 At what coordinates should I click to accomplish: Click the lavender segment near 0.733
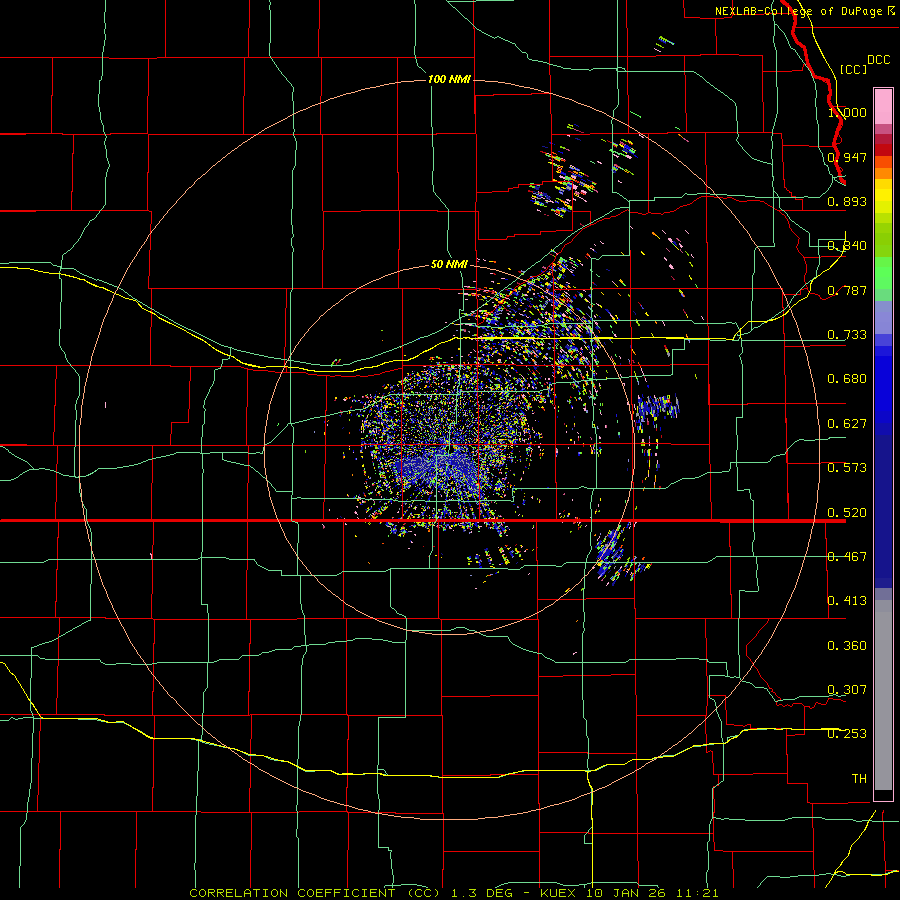click(883, 318)
